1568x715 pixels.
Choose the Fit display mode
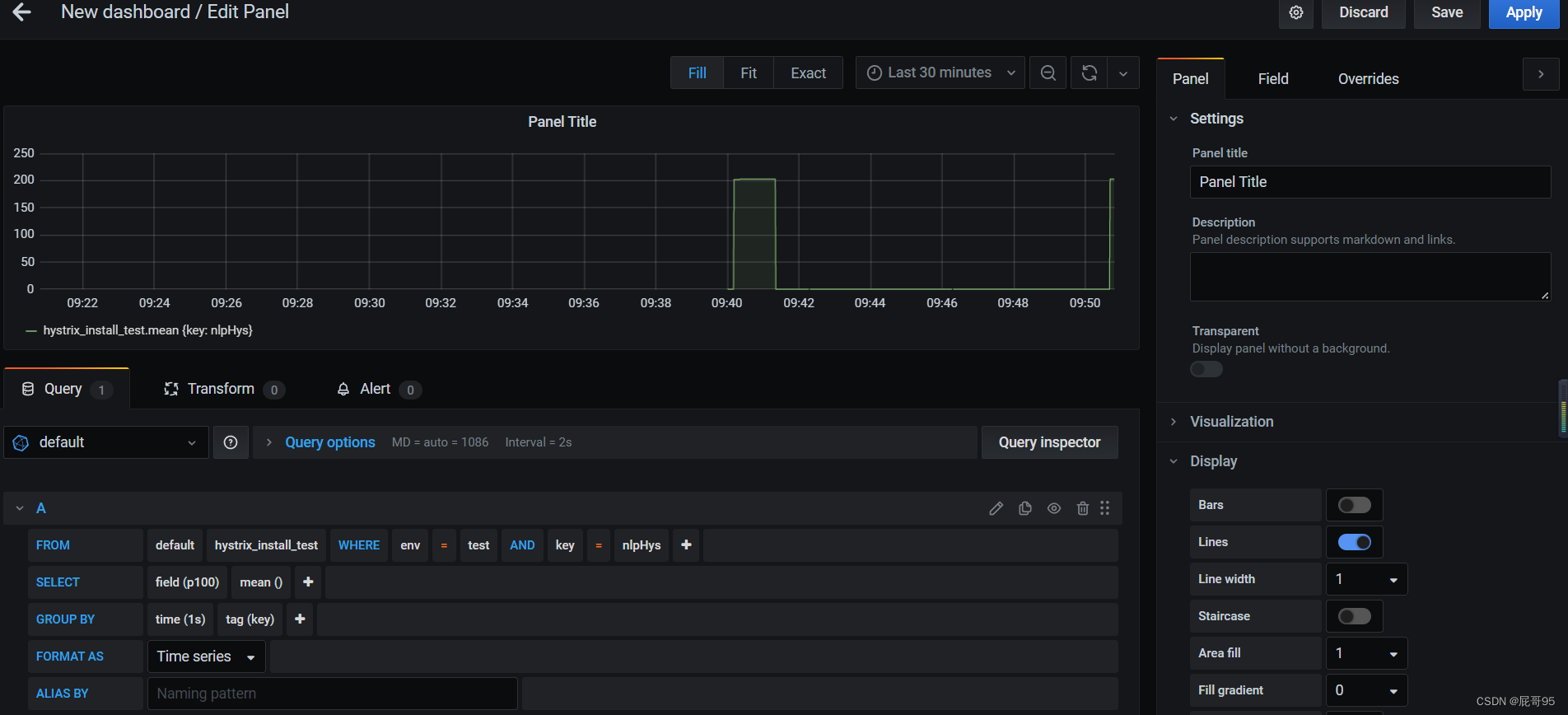click(749, 73)
